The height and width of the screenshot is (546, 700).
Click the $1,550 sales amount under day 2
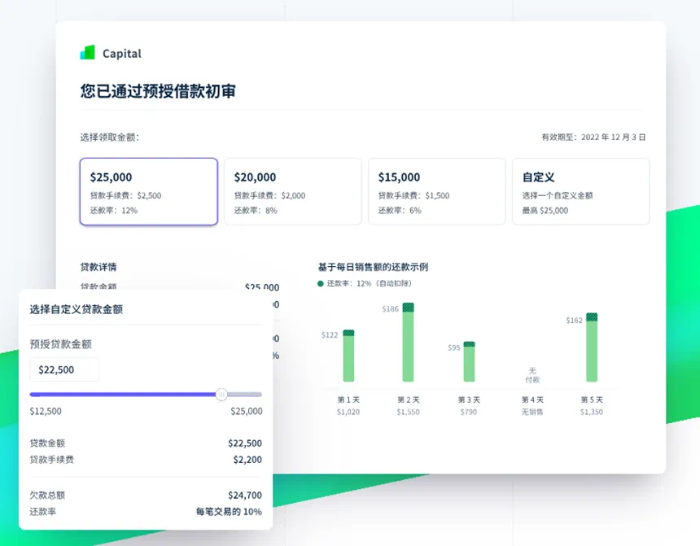[408, 412]
